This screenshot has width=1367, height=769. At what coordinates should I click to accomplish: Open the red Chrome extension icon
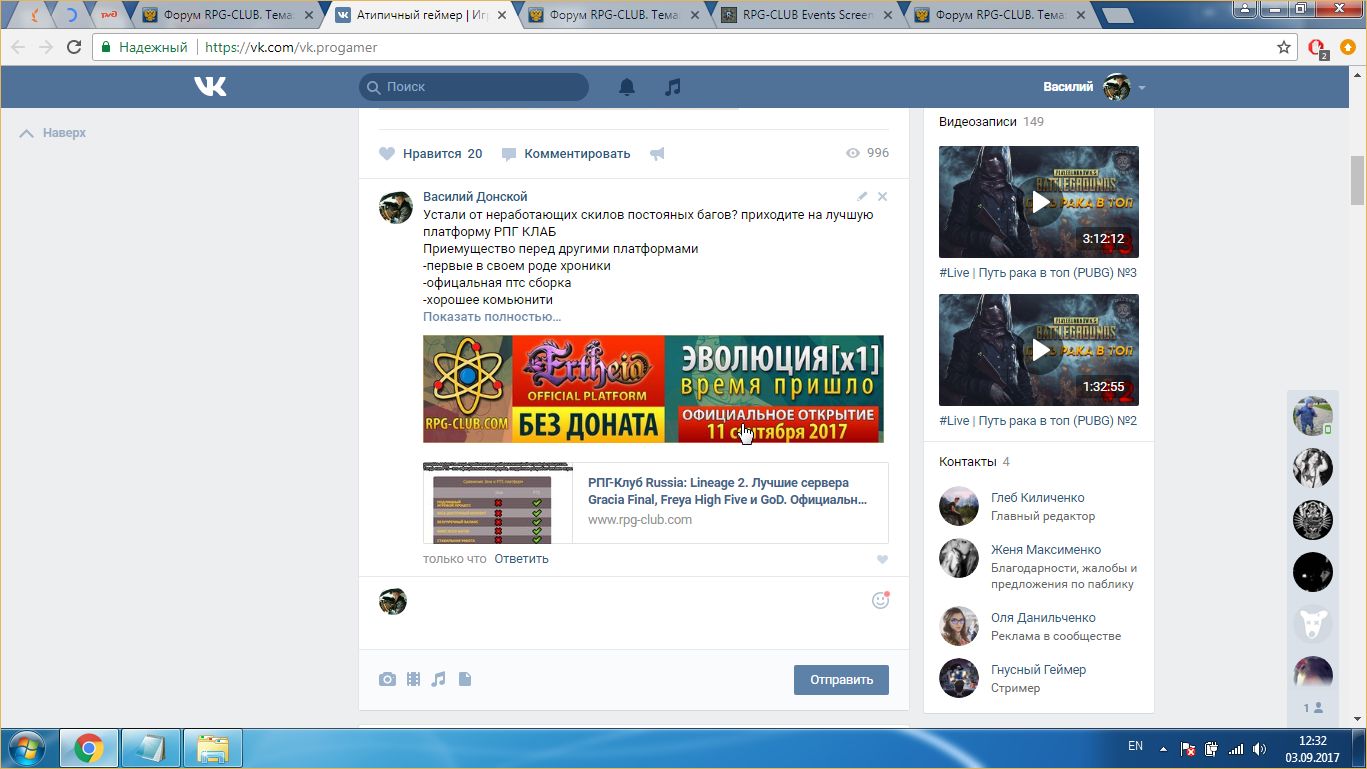[1317, 48]
